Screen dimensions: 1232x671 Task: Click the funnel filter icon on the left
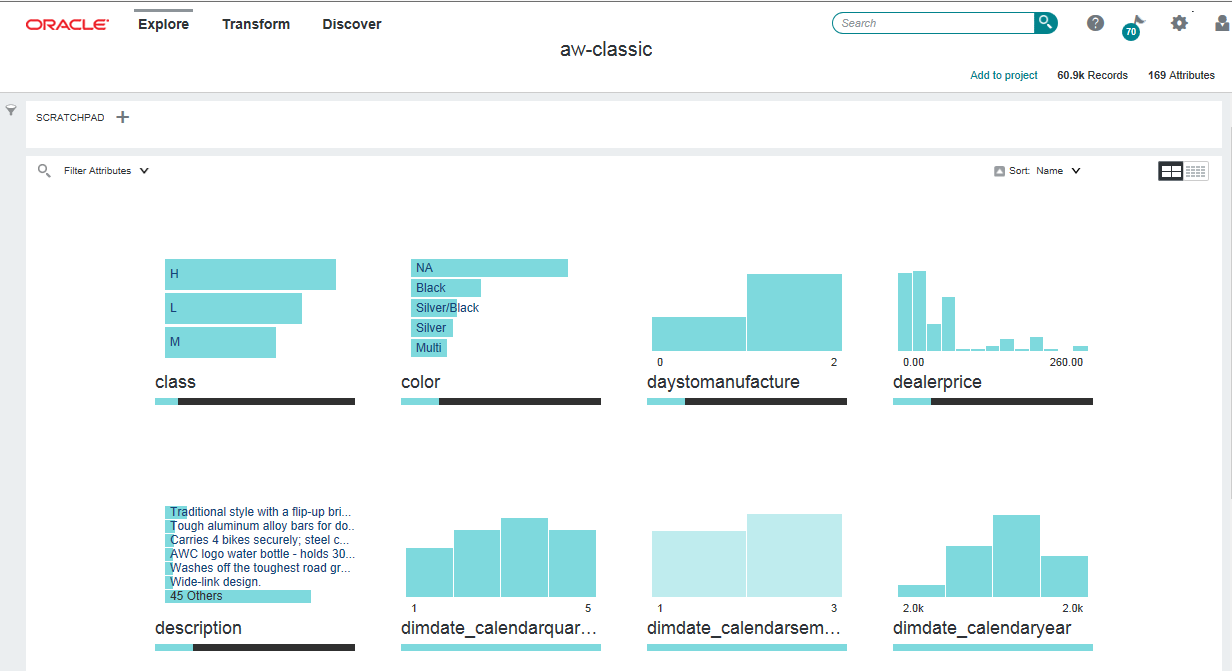coord(11,108)
